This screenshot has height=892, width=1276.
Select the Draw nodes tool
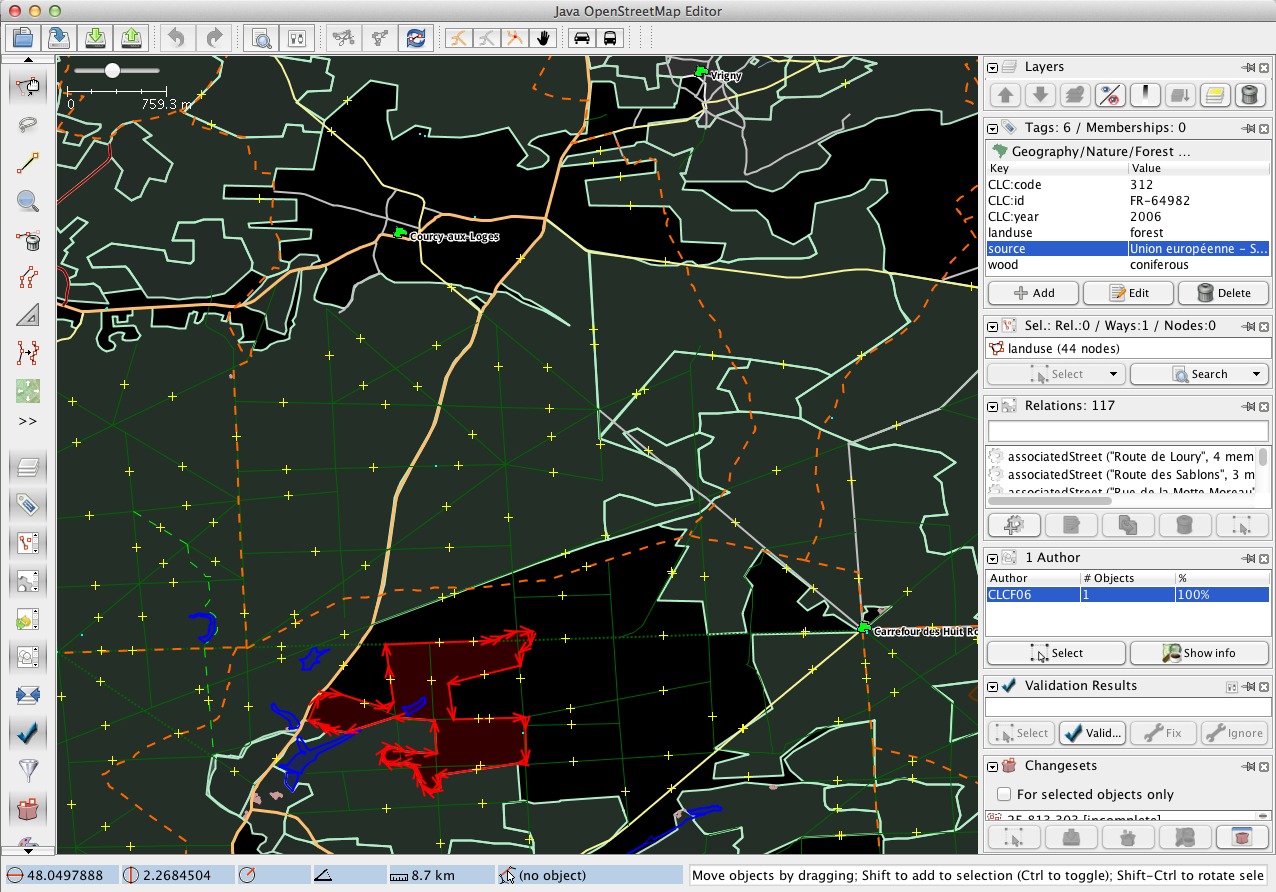tap(28, 164)
